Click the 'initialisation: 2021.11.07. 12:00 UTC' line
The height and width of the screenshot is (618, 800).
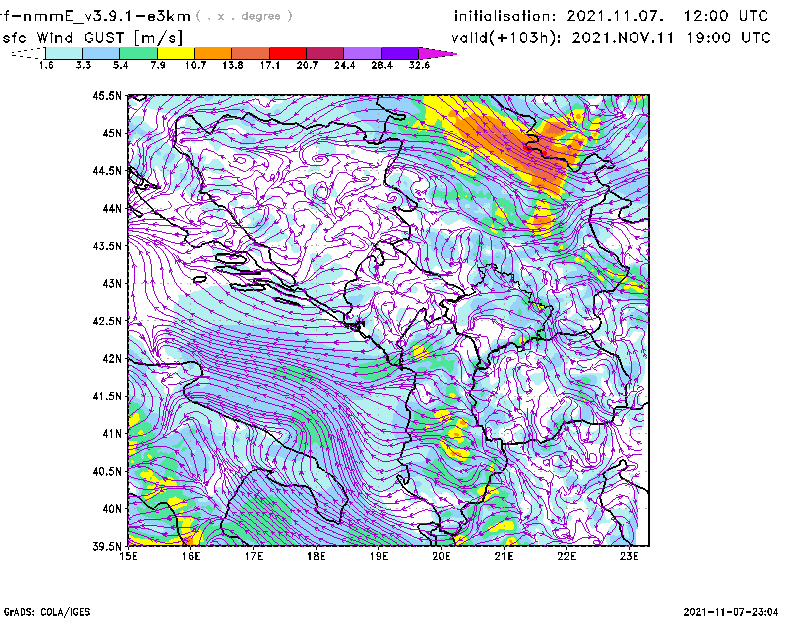[x=611, y=16]
